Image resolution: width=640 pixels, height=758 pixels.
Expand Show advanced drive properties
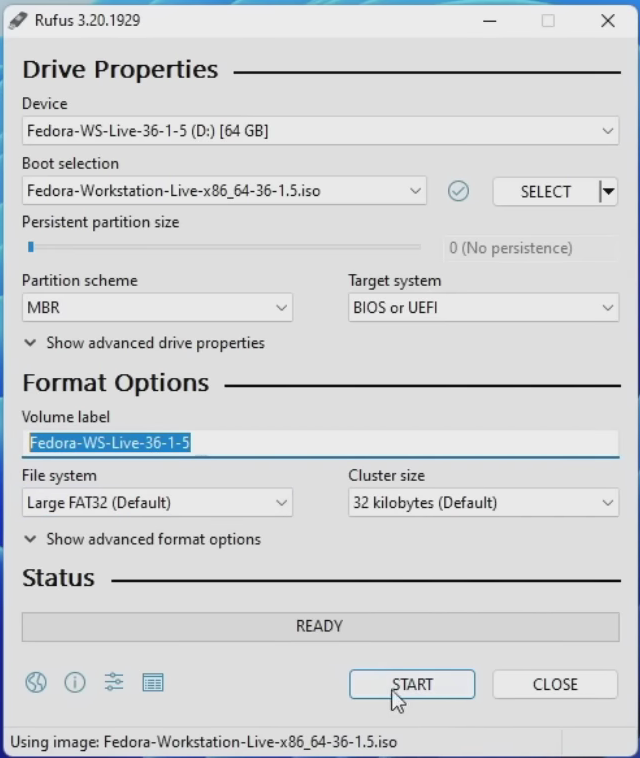point(144,343)
